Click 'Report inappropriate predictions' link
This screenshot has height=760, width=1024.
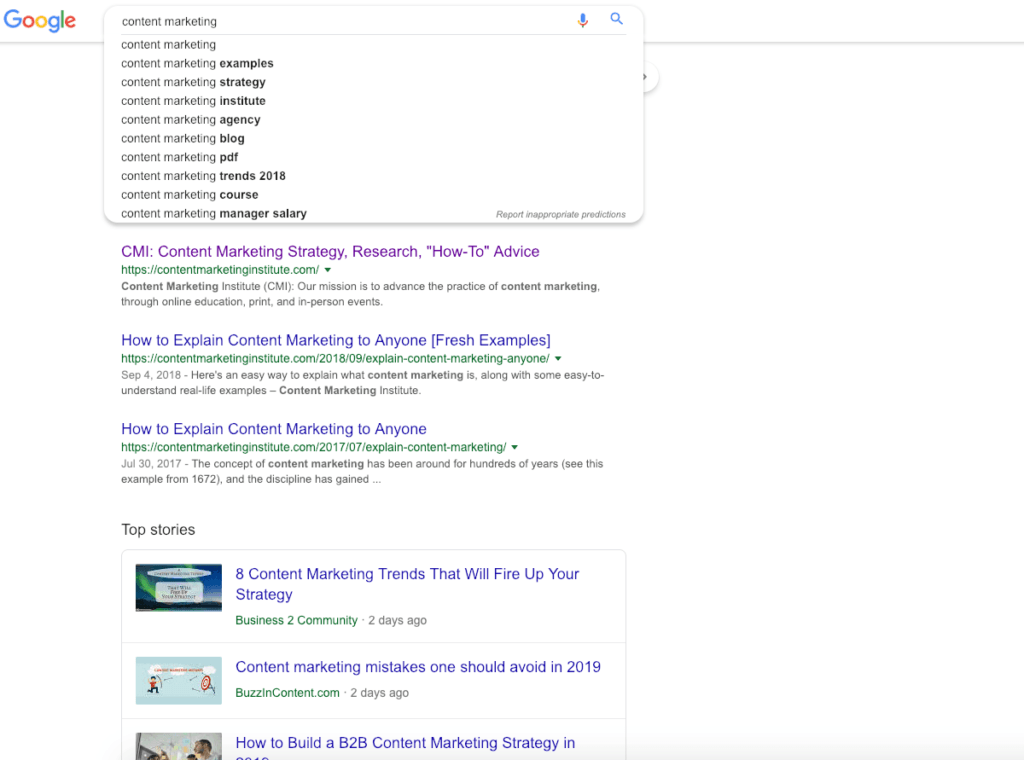pos(560,214)
